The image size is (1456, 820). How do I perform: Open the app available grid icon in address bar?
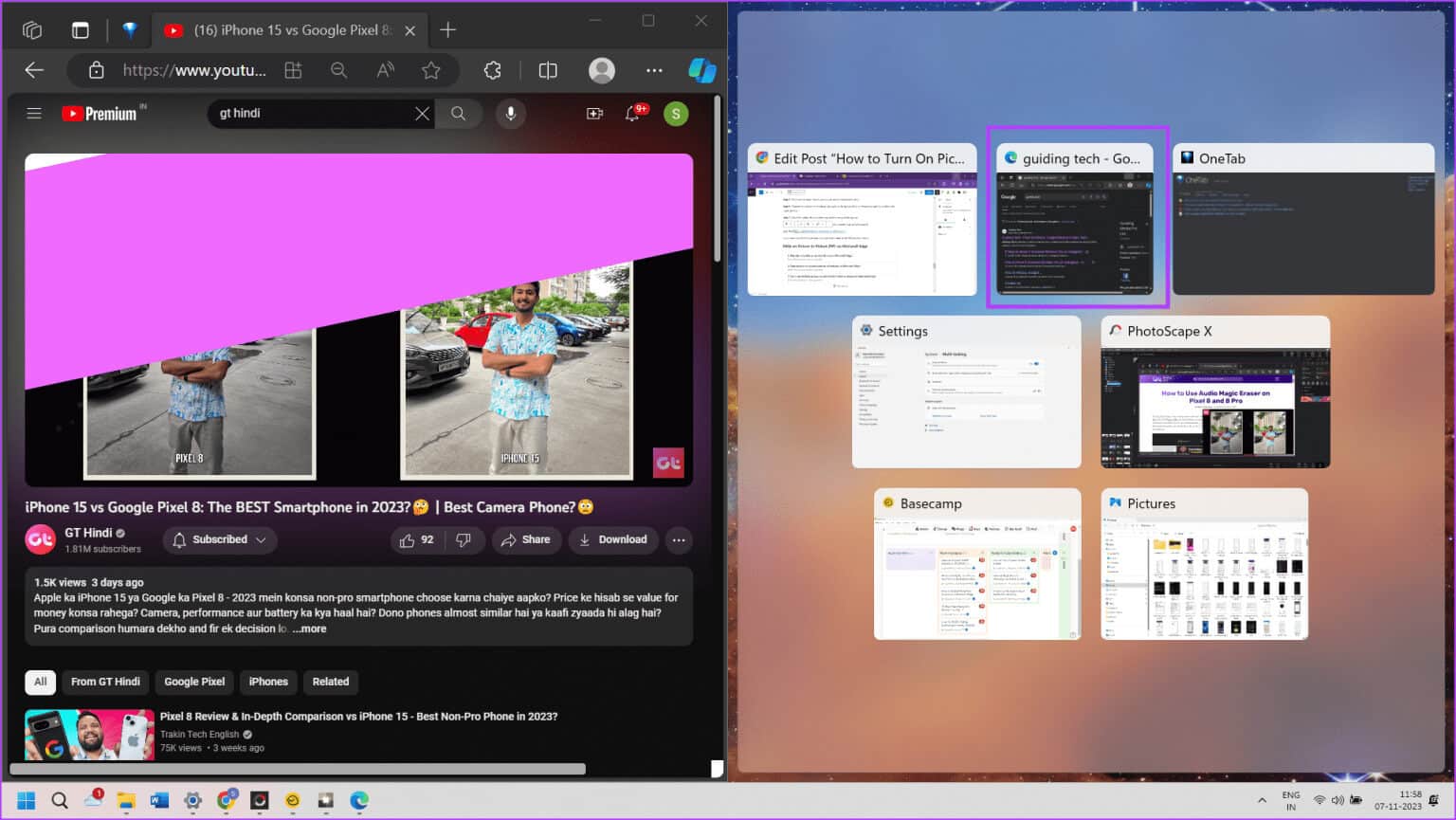(293, 70)
